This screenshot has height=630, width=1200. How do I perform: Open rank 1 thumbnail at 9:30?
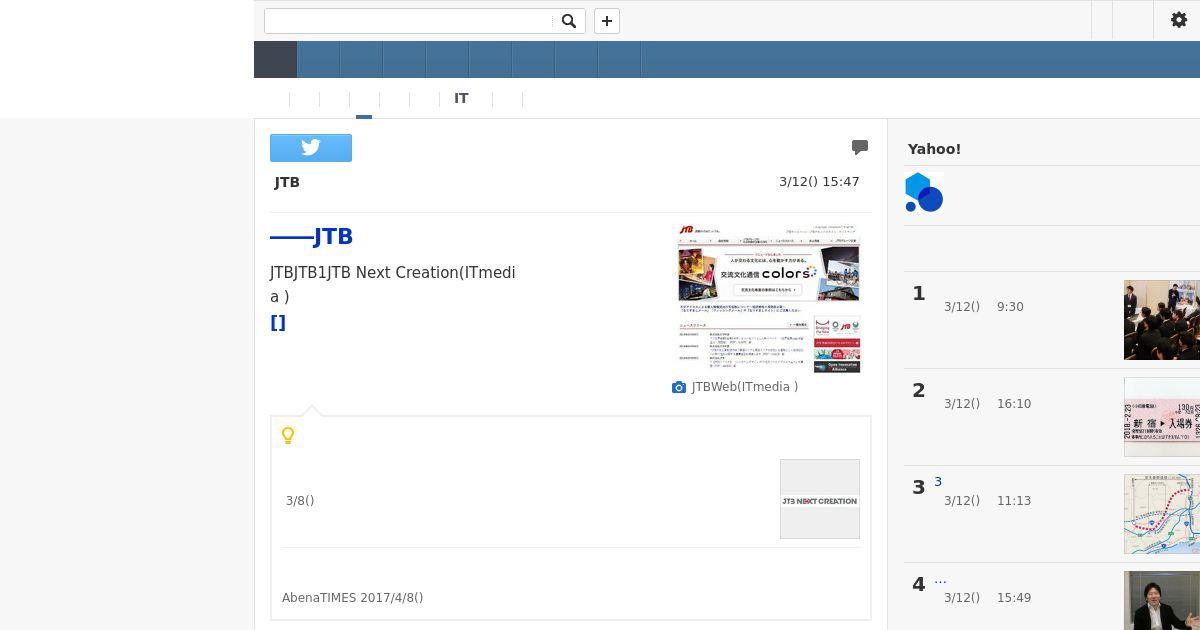point(1162,320)
